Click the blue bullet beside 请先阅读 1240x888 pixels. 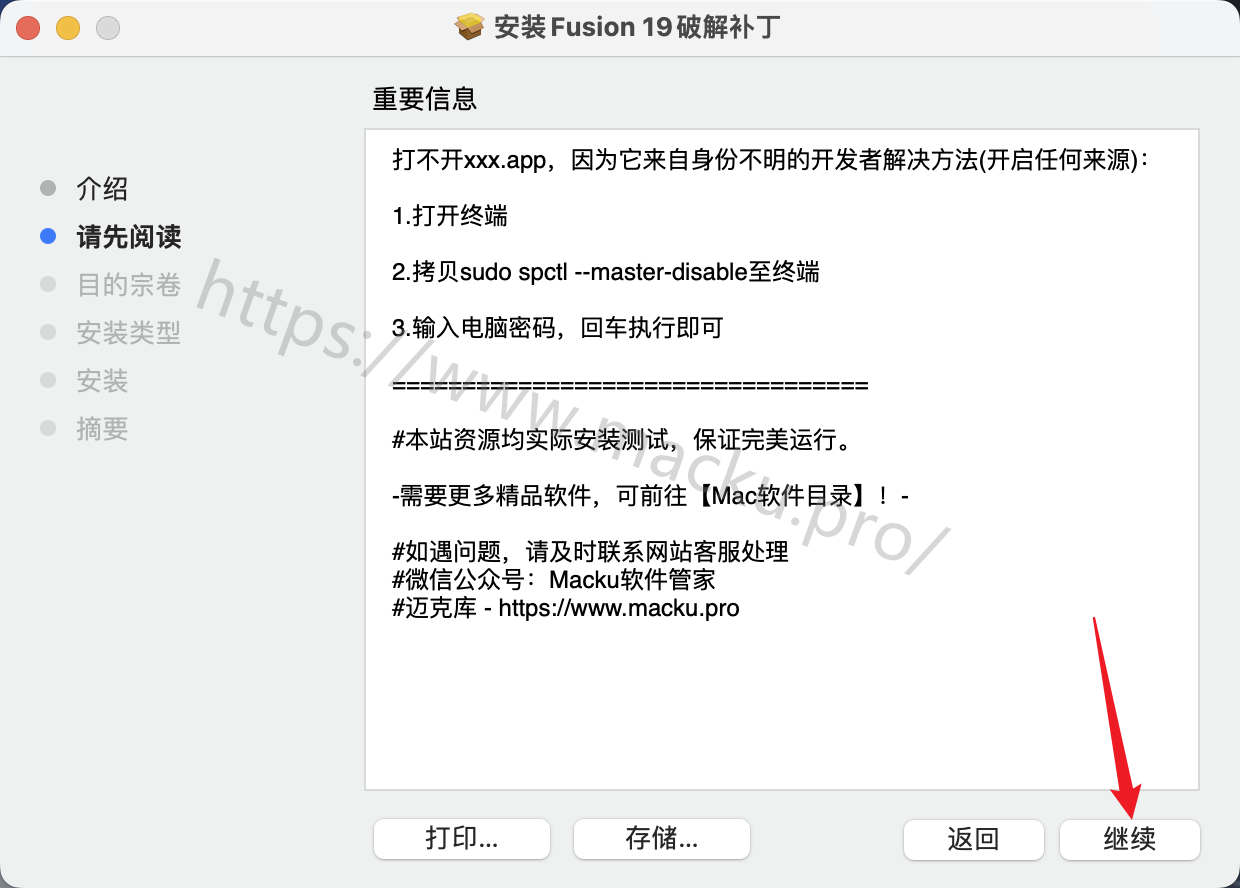[48, 237]
